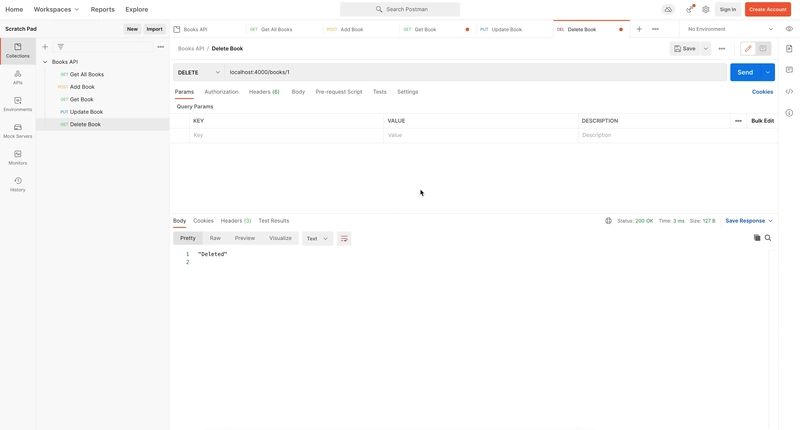Open the DELETE method dropdown
800x430 pixels.
(198, 72)
